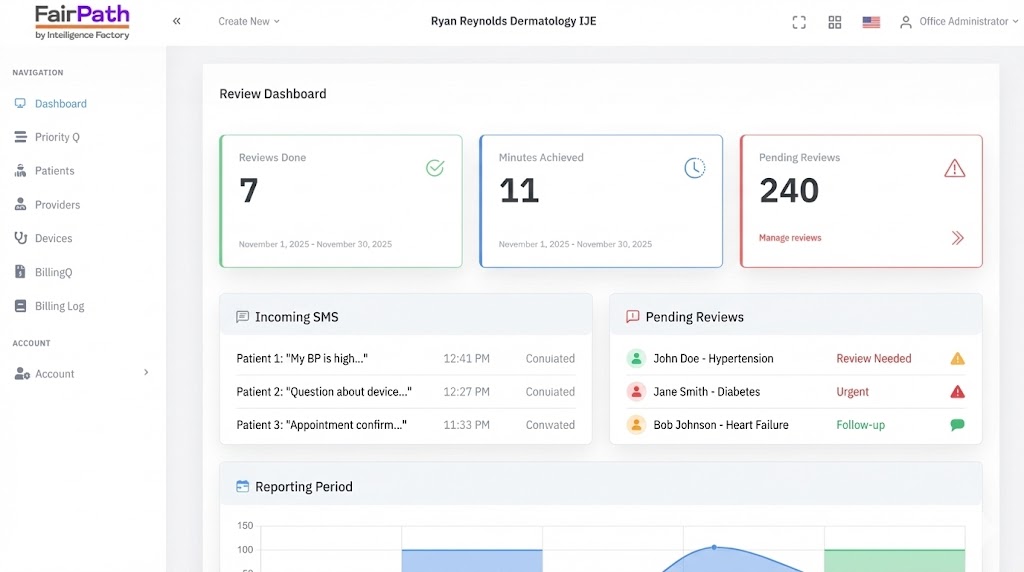Open Devices in navigation
Screen dimensions: 1024x572
tap(54, 238)
